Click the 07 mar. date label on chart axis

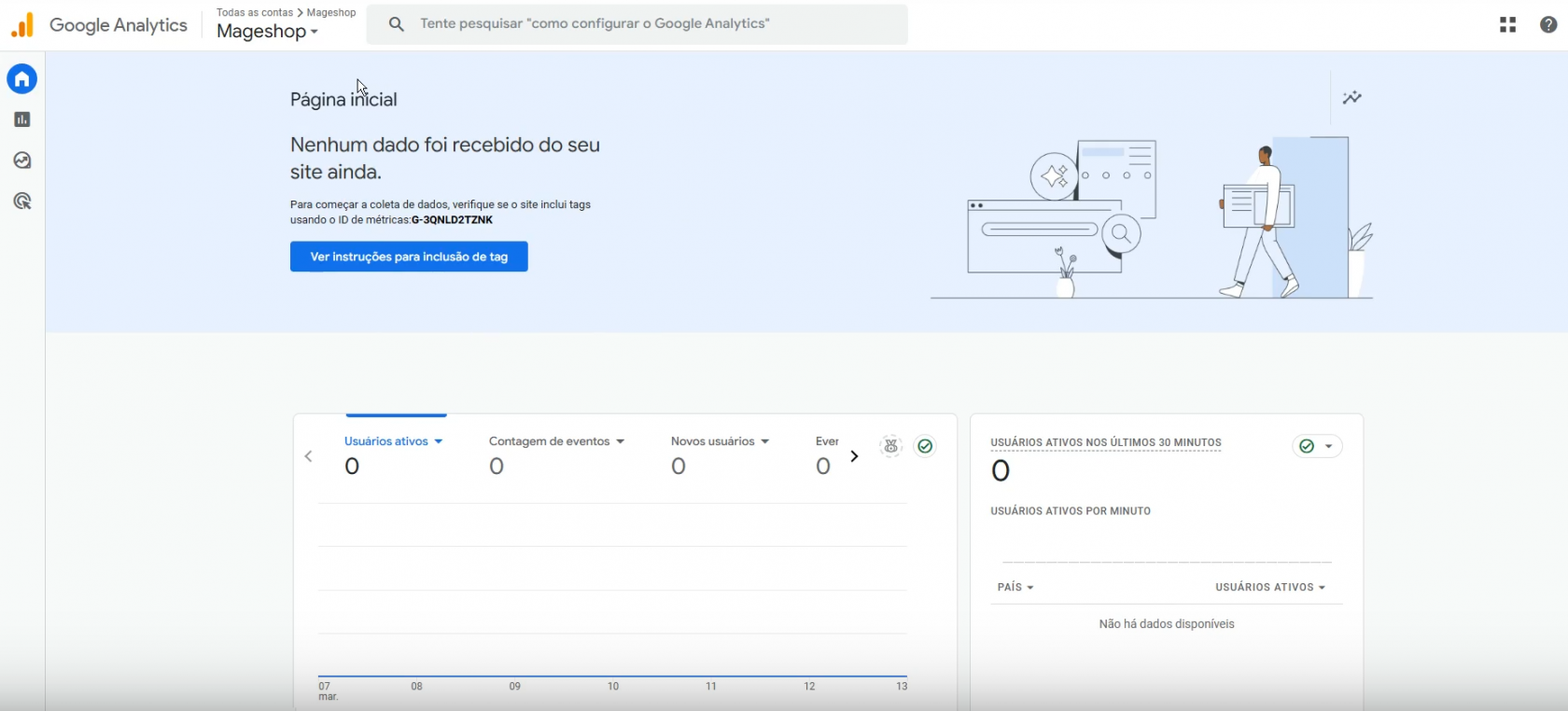(x=327, y=691)
